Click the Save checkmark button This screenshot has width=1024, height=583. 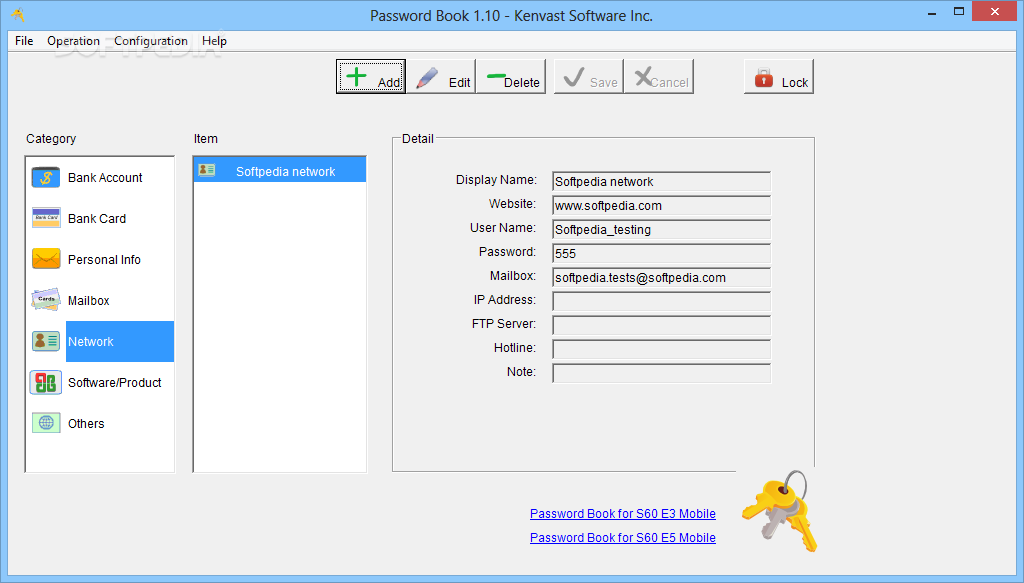point(589,76)
